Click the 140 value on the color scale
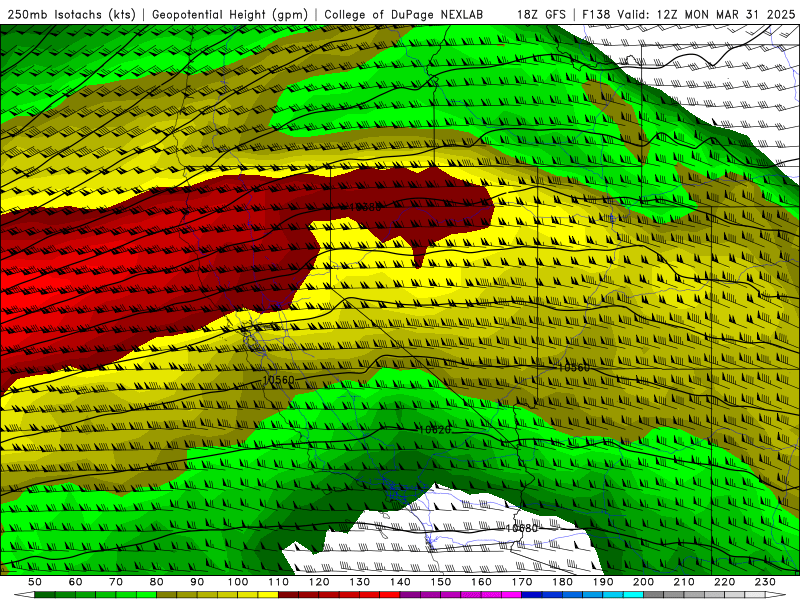The height and width of the screenshot is (600, 800). pyautogui.click(x=400, y=582)
